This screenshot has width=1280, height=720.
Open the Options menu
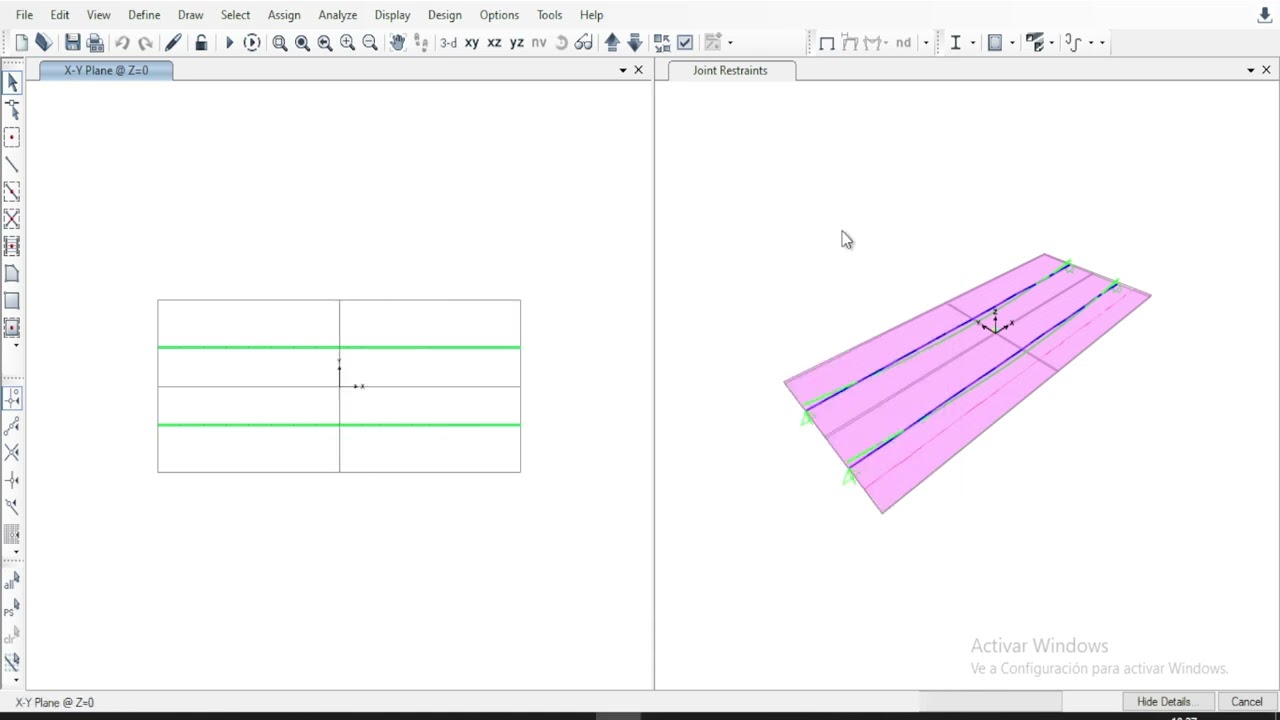coord(499,15)
